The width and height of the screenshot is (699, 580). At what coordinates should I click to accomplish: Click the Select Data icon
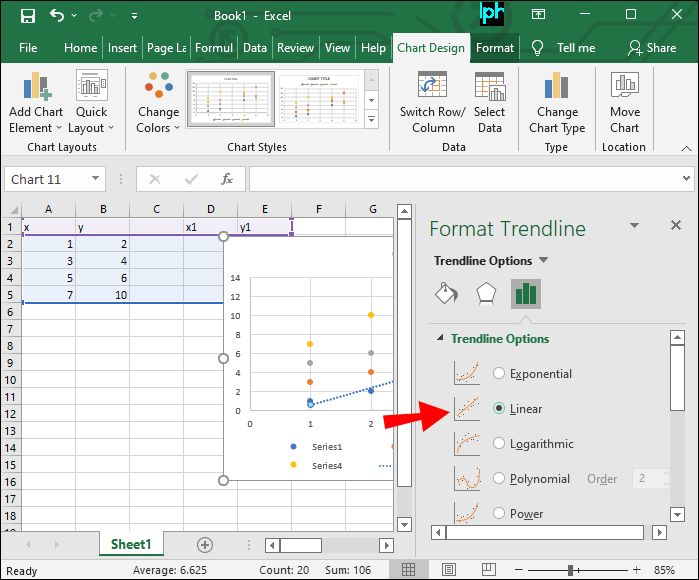click(x=490, y=87)
